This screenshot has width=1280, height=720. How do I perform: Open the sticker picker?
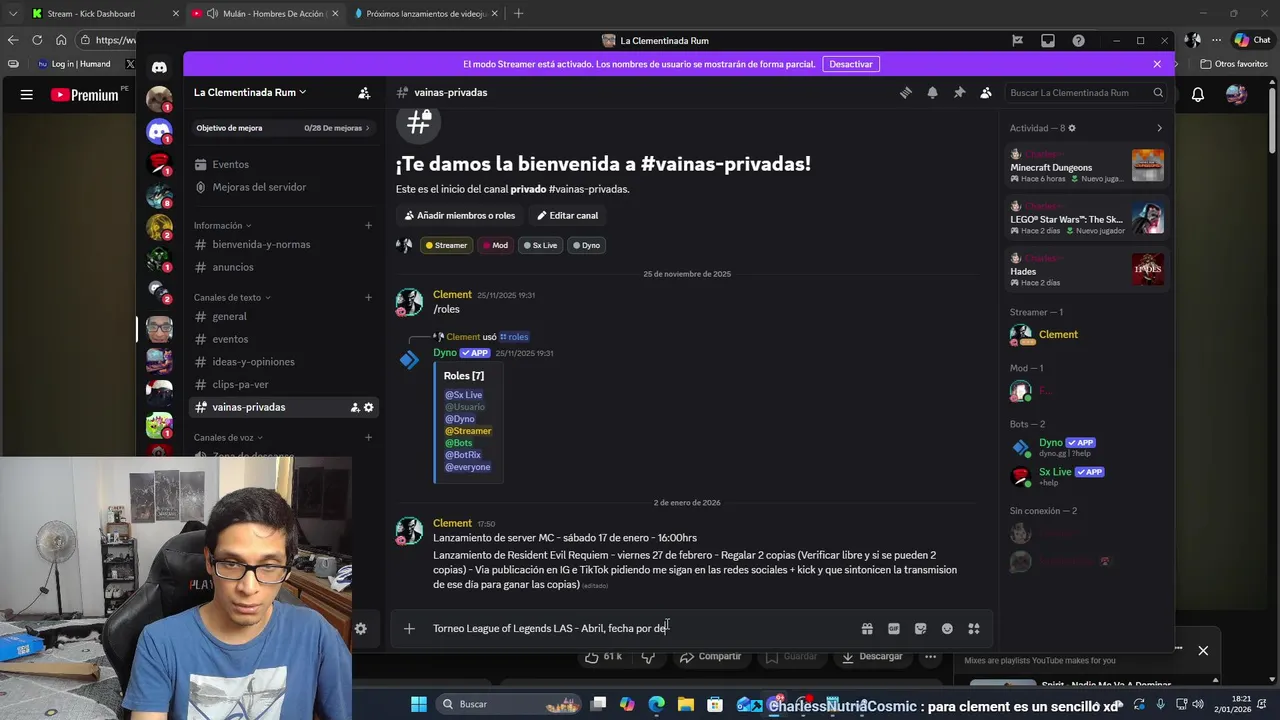[921, 628]
